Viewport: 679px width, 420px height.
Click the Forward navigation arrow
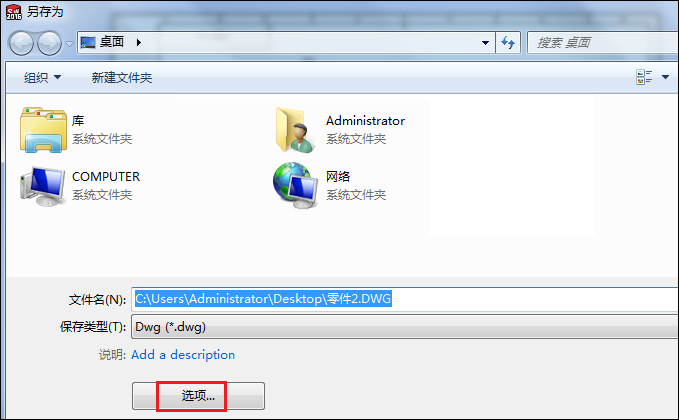click(x=49, y=43)
